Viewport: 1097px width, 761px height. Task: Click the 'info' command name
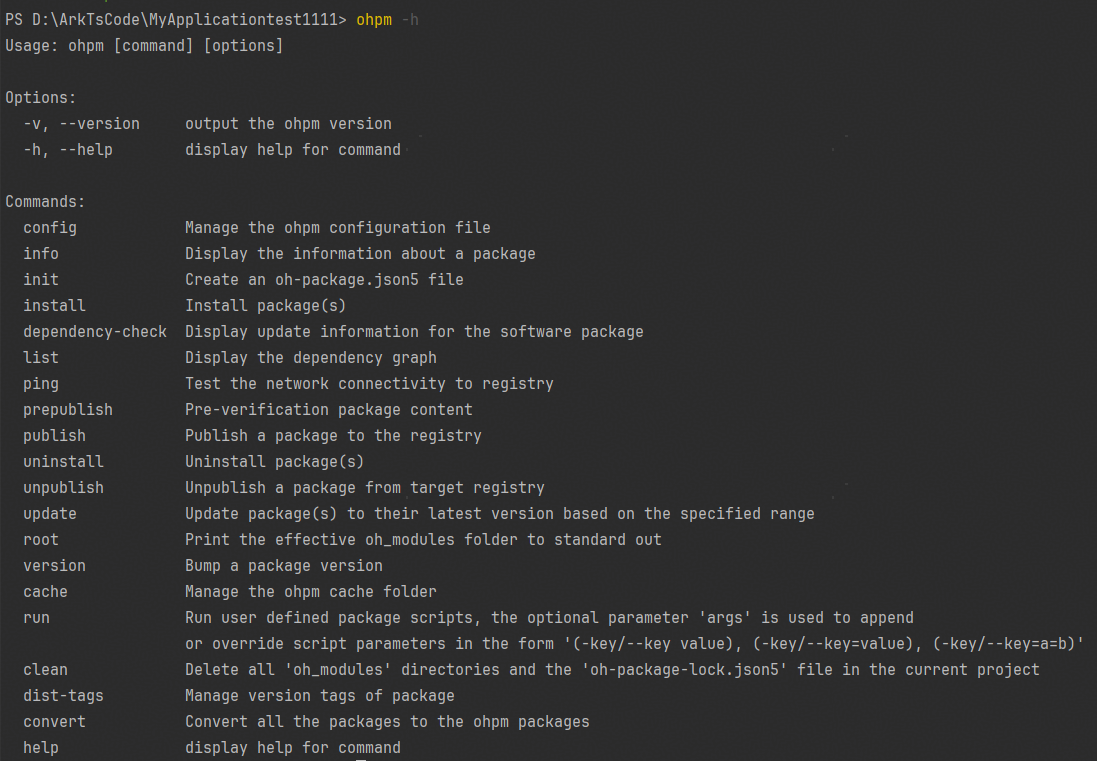pyautogui.click(x=41, y=254)
